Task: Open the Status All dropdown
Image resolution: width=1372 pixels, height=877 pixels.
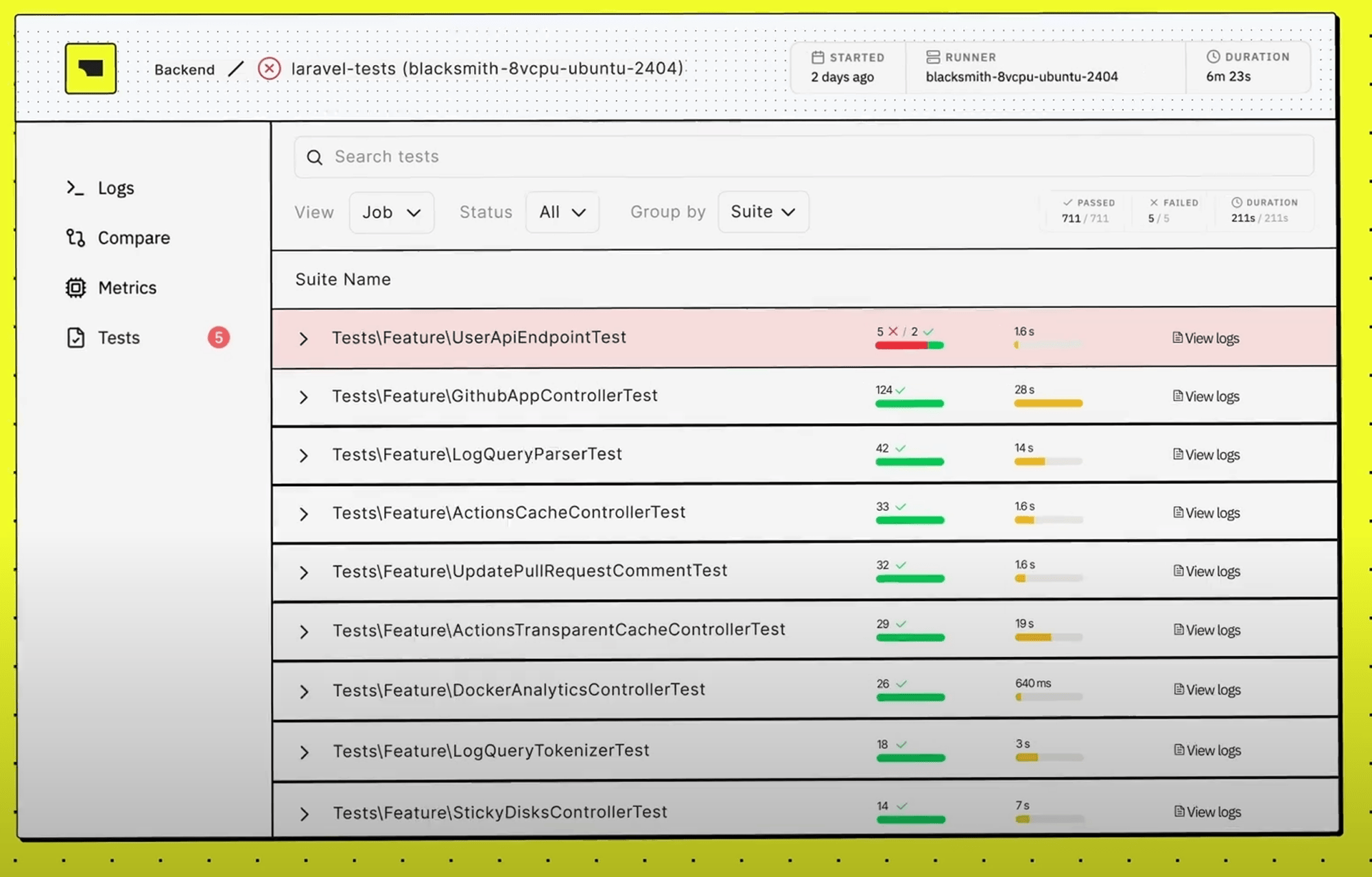Action: [x=562, y=213]
